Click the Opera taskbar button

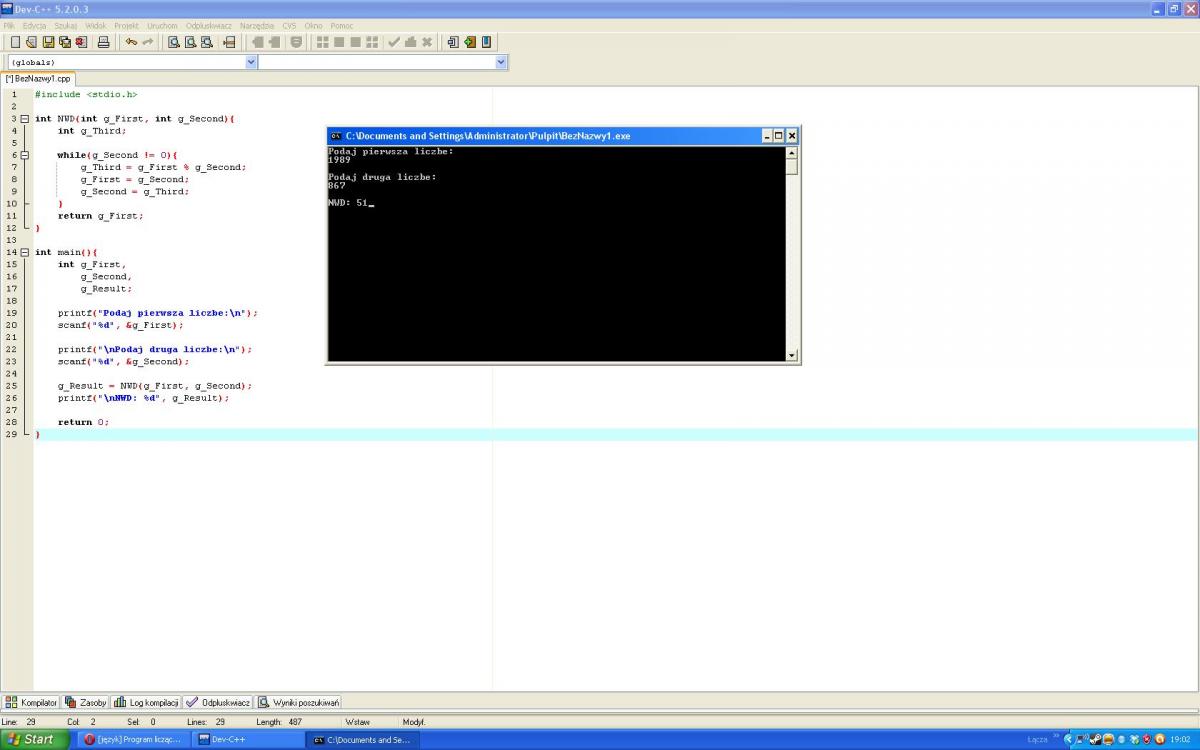pyautogui.click(x=132, y=740)
